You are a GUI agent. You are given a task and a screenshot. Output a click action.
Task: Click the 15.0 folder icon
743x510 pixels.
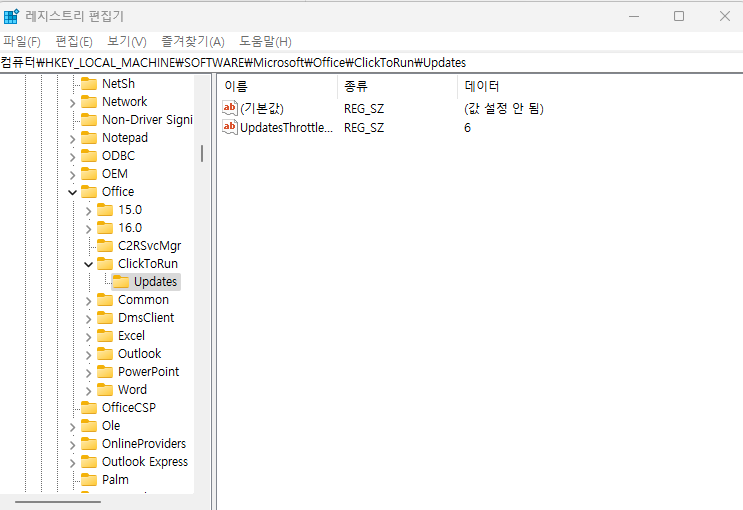(105, 210)
